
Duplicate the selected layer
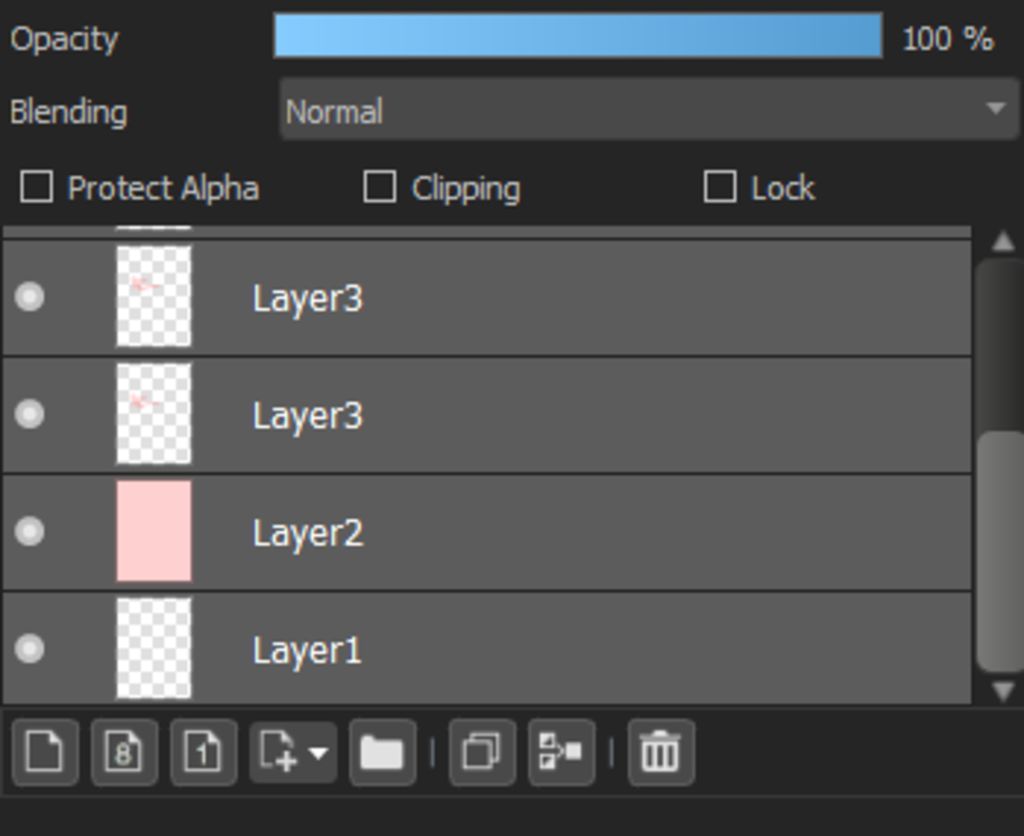click(x=482, y=752)
